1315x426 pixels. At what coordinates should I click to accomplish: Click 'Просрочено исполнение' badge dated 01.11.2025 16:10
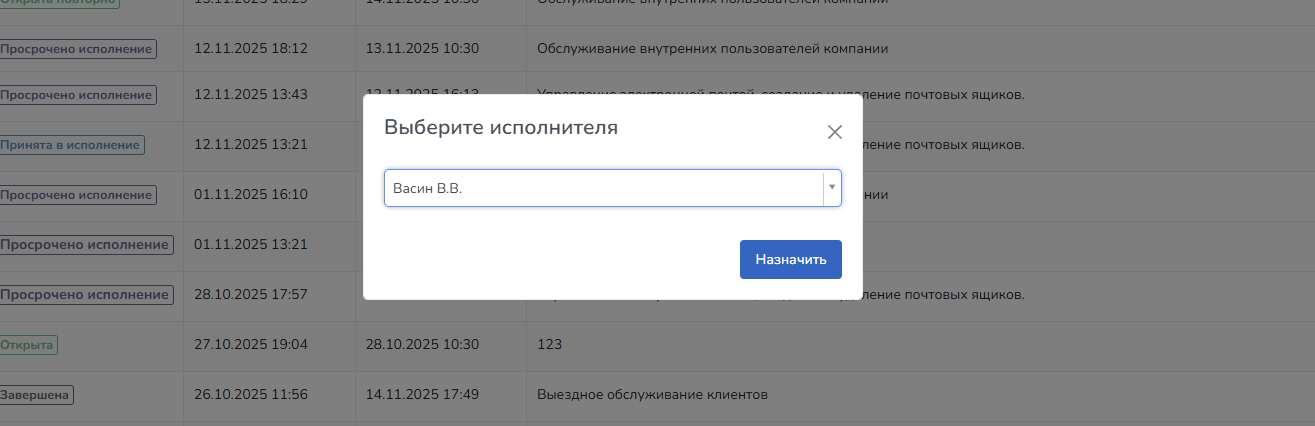pos(78,195)
